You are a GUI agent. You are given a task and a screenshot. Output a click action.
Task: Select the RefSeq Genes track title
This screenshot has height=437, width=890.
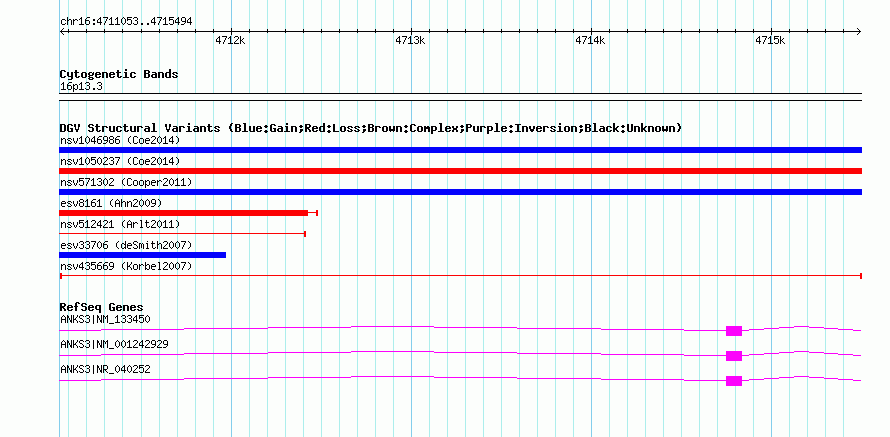click(x=101, y=308)
